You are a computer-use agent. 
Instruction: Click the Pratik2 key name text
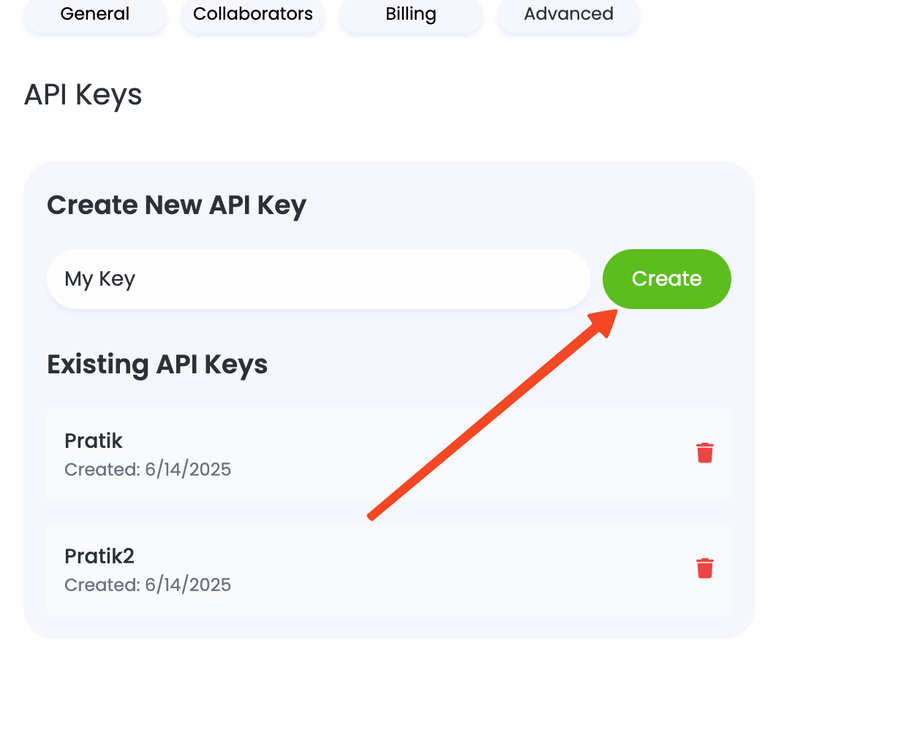99,556
